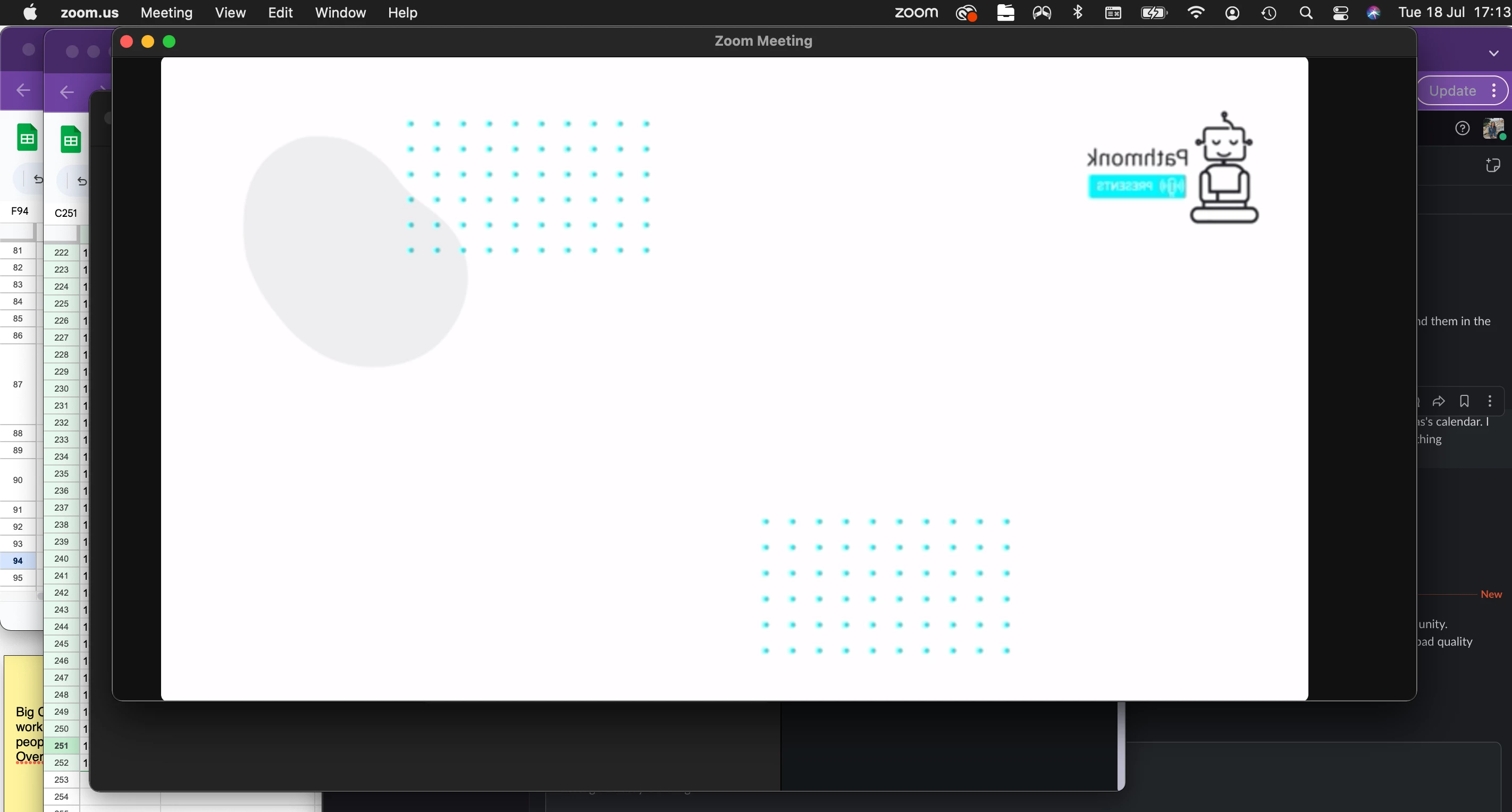Click the help question mark icon
The width and height of the screenshot is (1512, 812).
(1462, 128)
